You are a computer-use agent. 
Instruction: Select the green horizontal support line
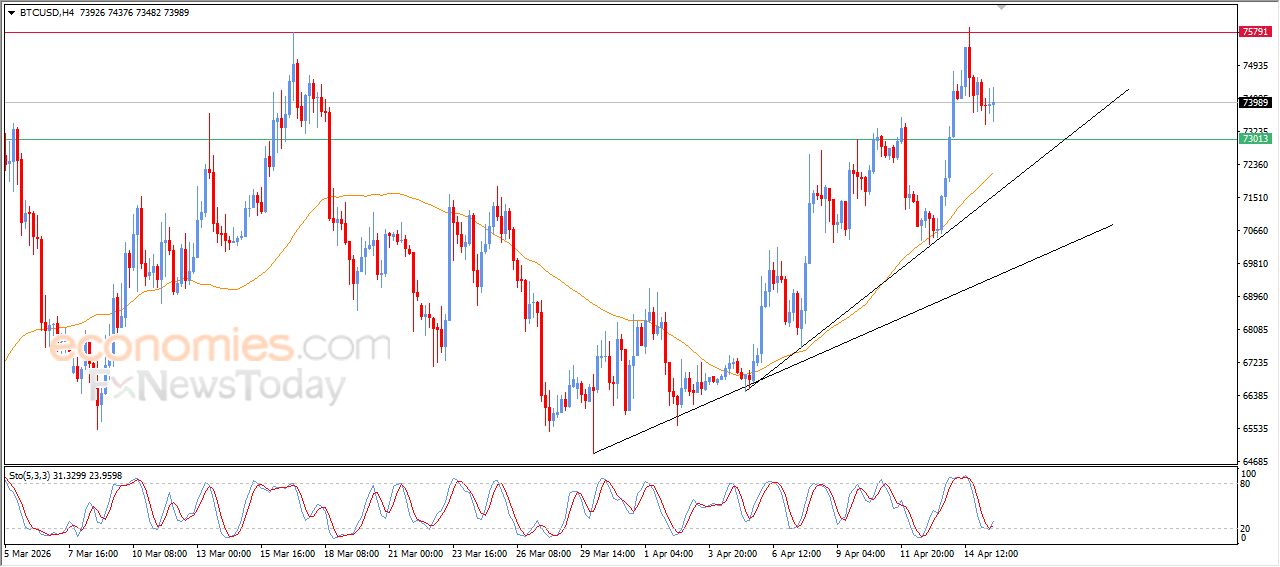click(x=600, y=139)
